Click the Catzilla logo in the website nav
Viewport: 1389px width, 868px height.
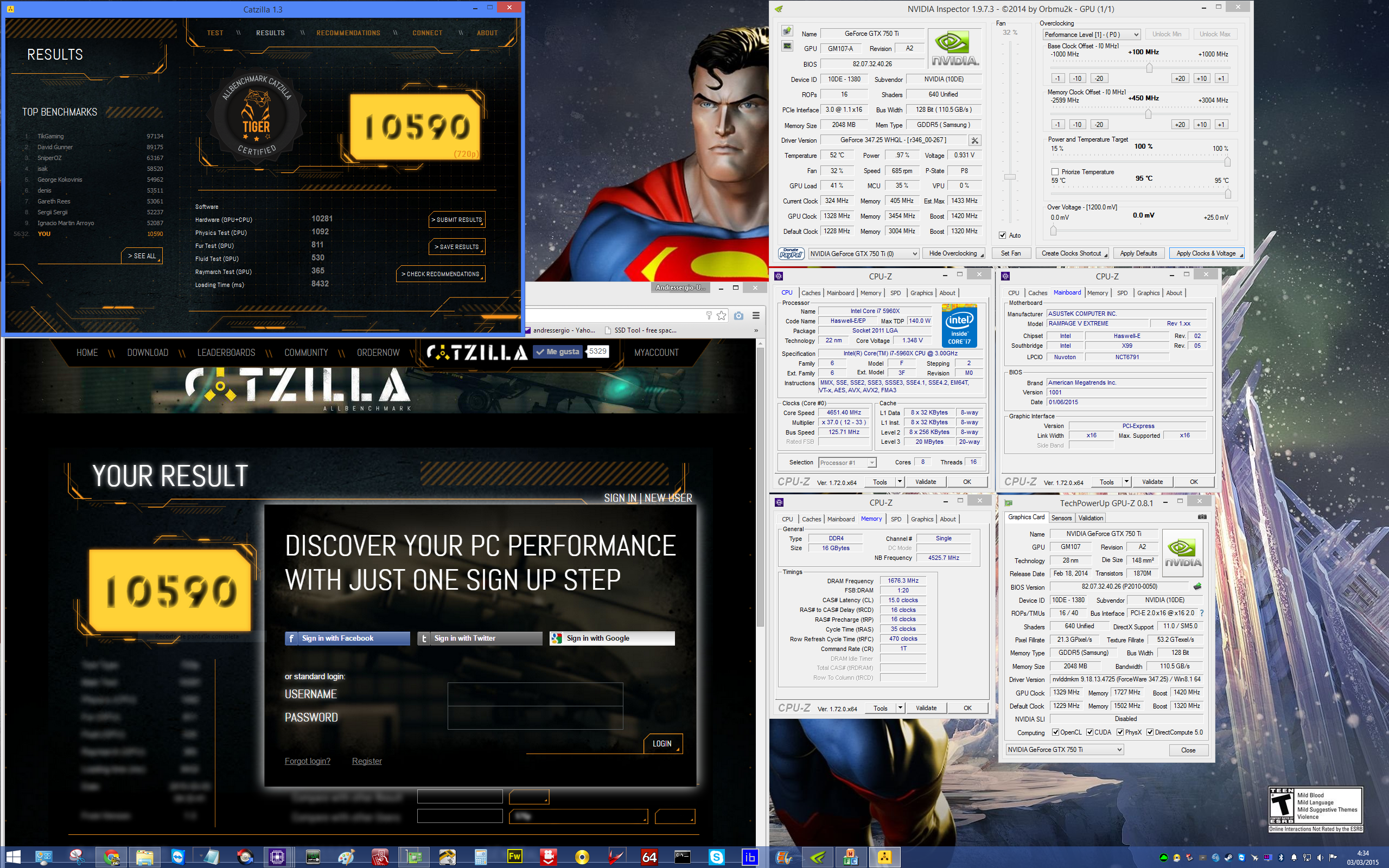click(x=477, y=352)
